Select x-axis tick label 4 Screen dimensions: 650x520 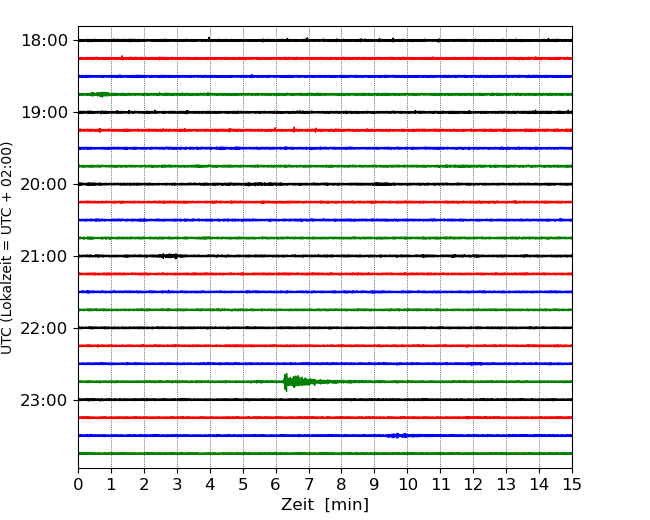pos(210,484)
